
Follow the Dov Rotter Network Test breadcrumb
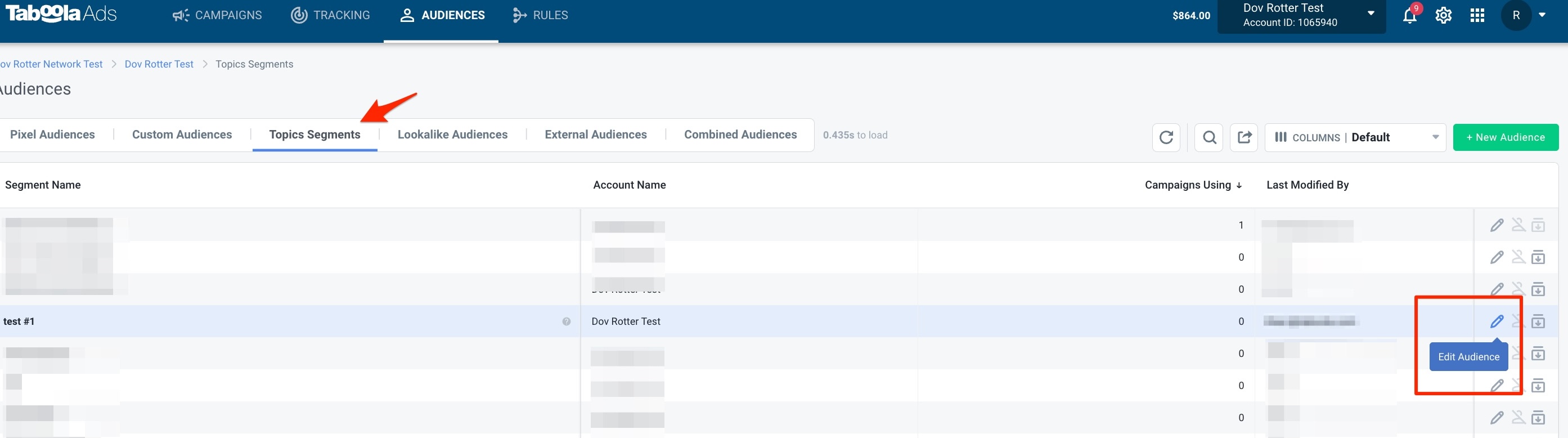51,65
